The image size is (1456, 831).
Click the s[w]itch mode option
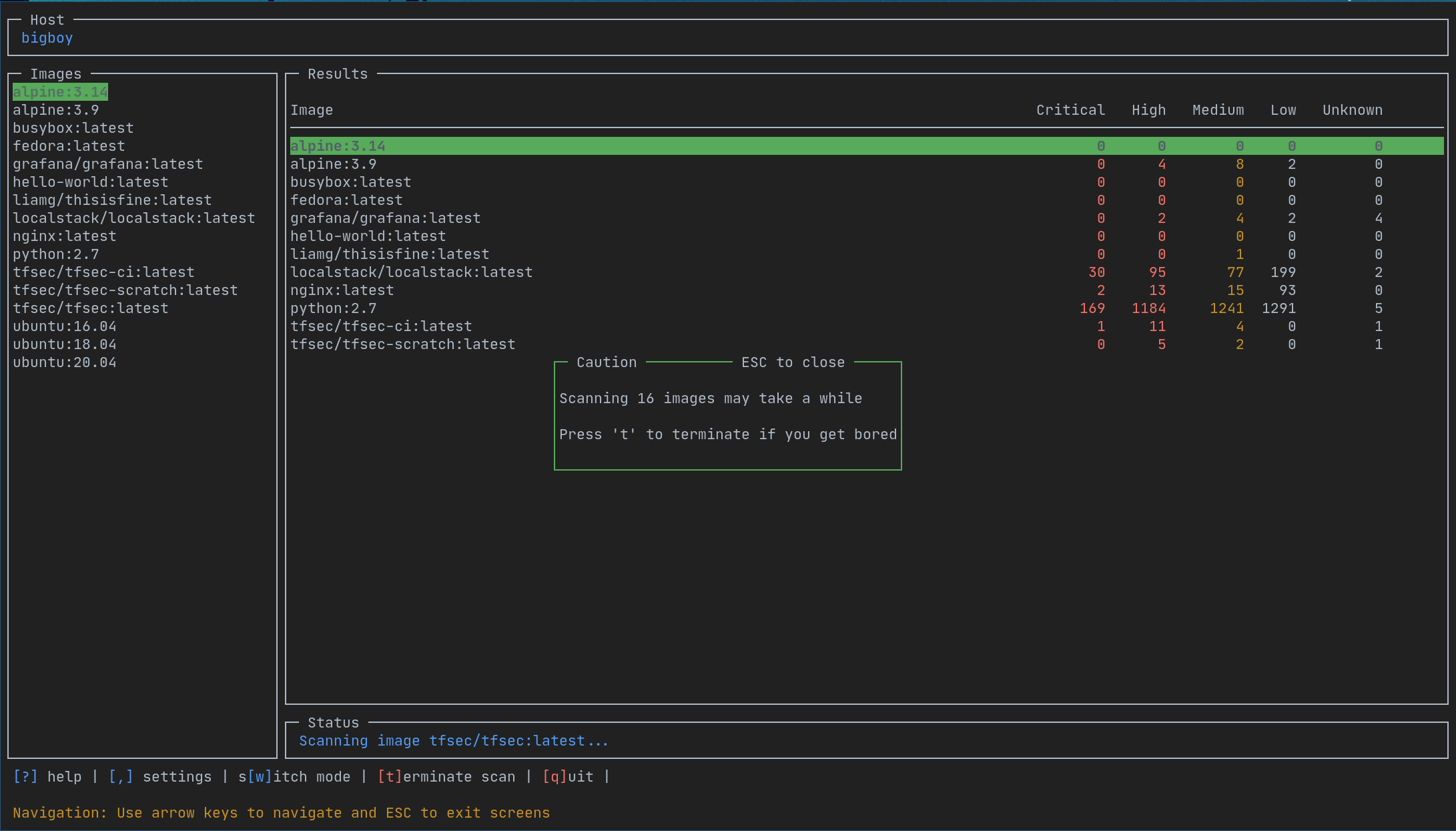point(294,777)
